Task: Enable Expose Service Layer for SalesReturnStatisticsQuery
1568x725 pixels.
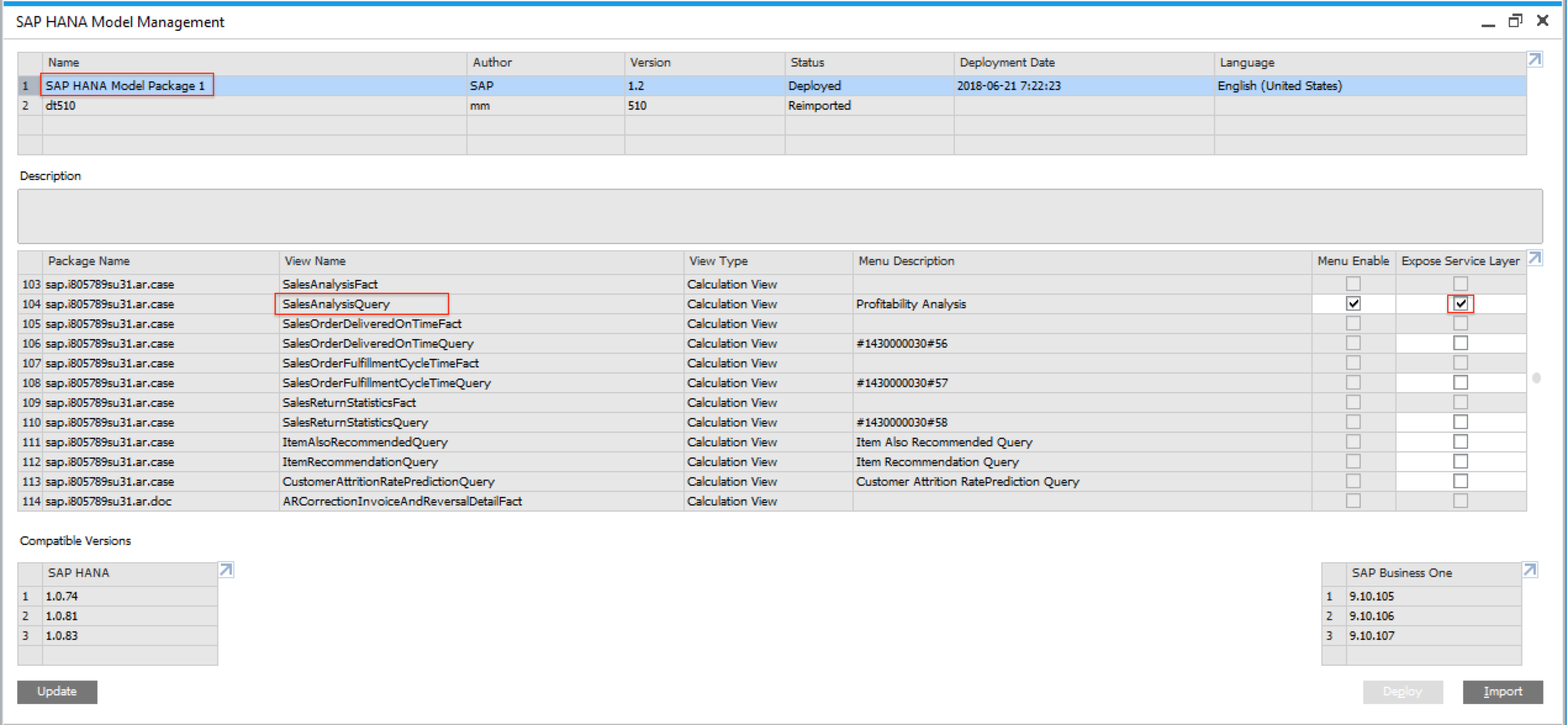Action: [x=1461, y=422]
